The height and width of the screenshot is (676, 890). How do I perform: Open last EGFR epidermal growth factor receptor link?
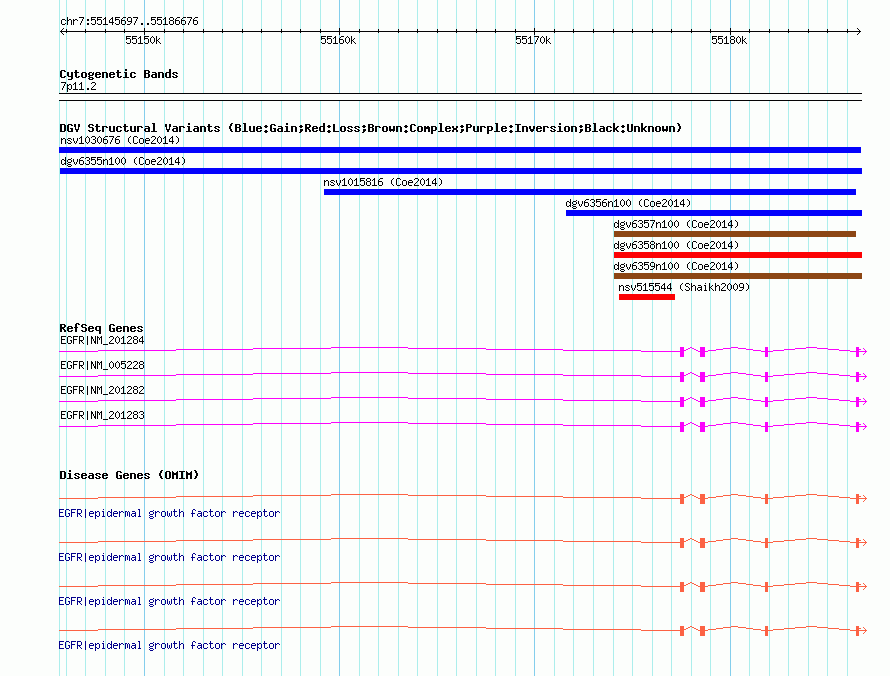pyautogui.click(x=169, y=645)
